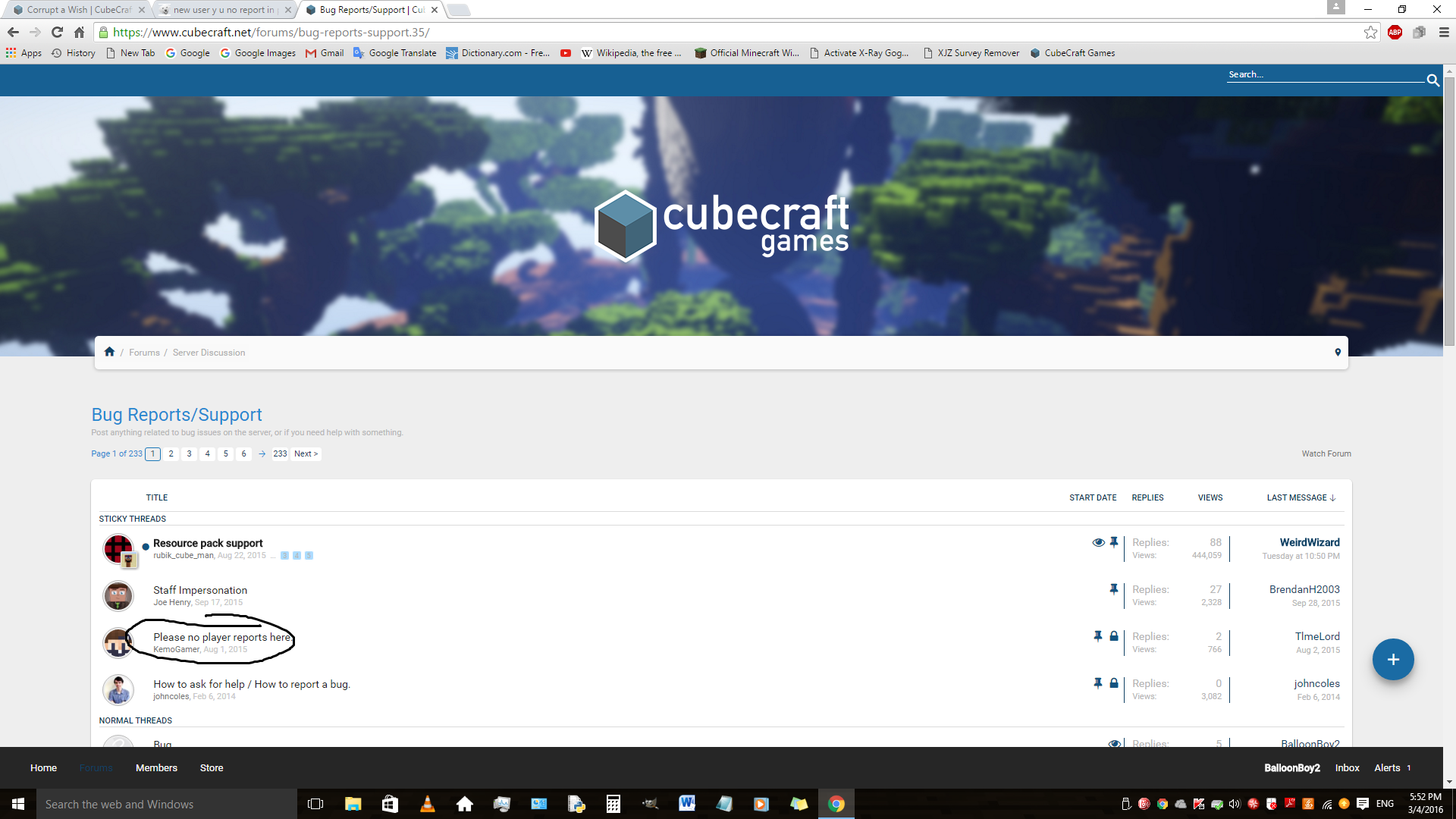This screenshot has width=1456, height=819.
Task: Open the AdBlock Plus extension icon
Action: [x=1395, y=32]
